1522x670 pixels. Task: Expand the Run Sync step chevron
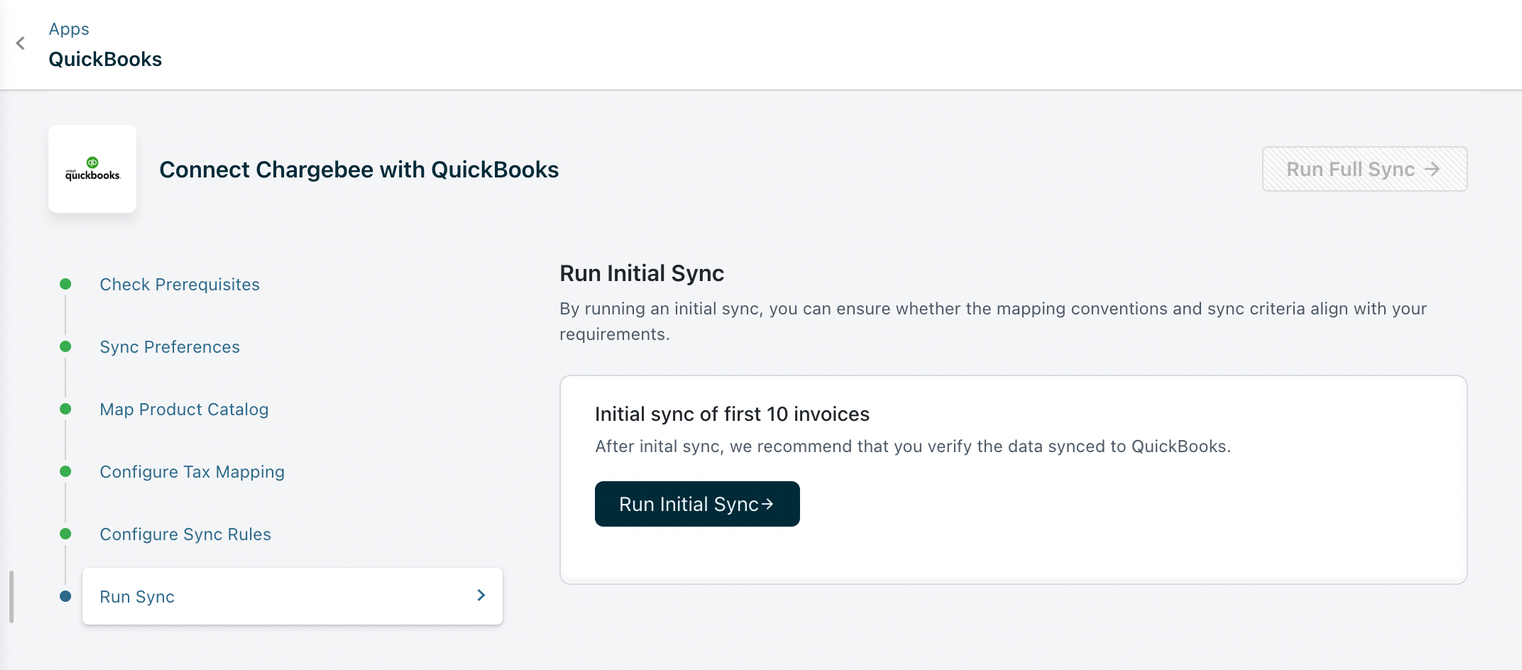pyautogui.click(x=481, y=595)
